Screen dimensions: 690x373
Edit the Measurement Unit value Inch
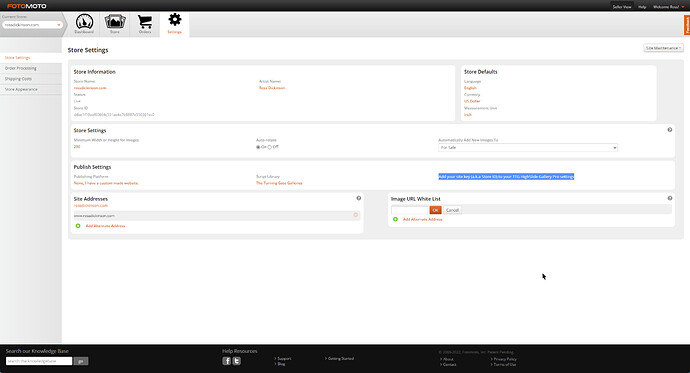pos(467,114)
